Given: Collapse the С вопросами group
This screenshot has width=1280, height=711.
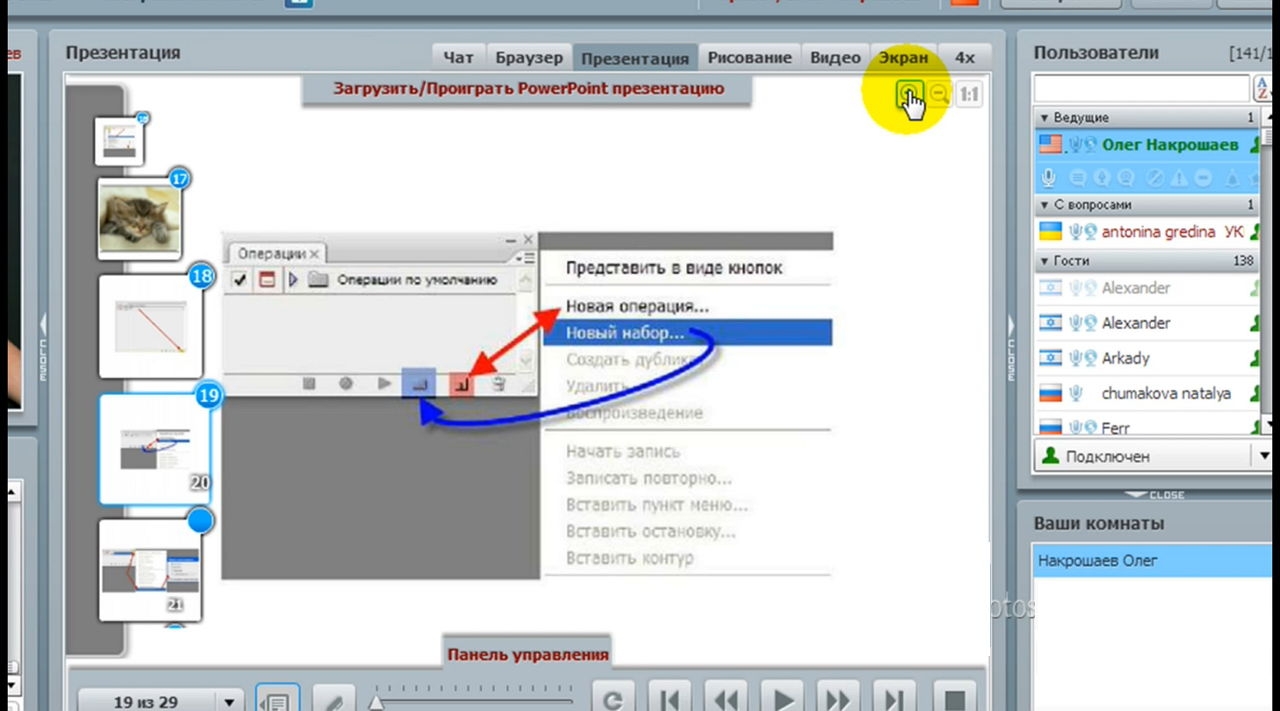Looking at the screenshot, I should [x=1045, y=205].
